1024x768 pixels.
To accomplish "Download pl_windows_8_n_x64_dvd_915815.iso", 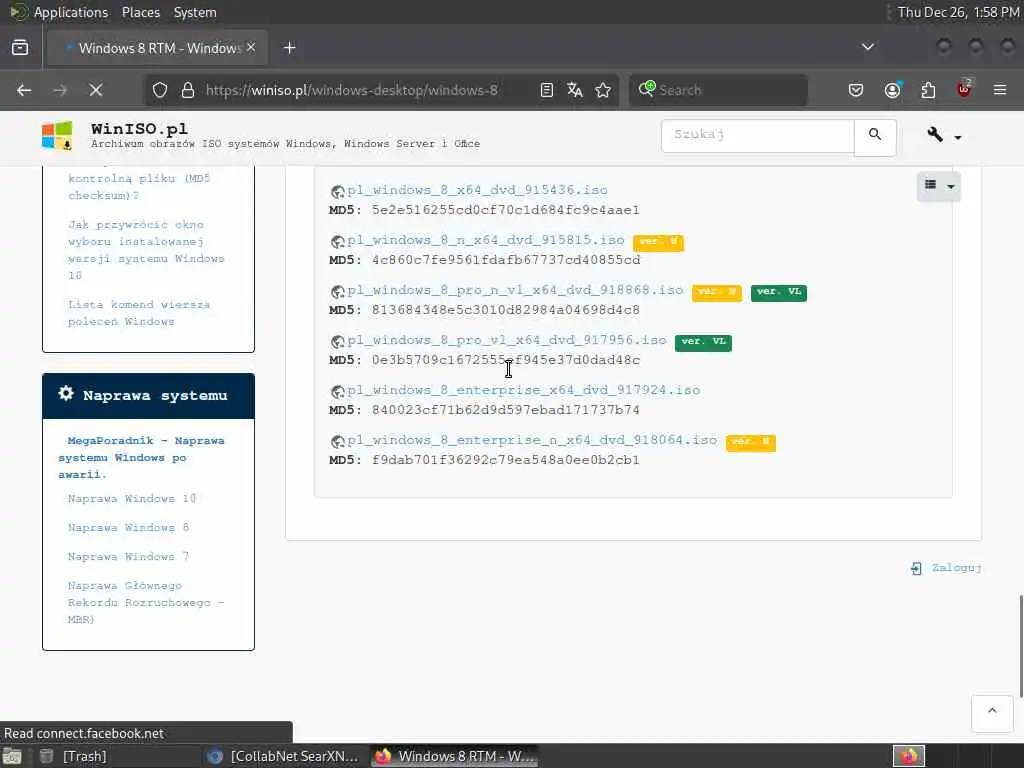I will (x=486, y=240).
